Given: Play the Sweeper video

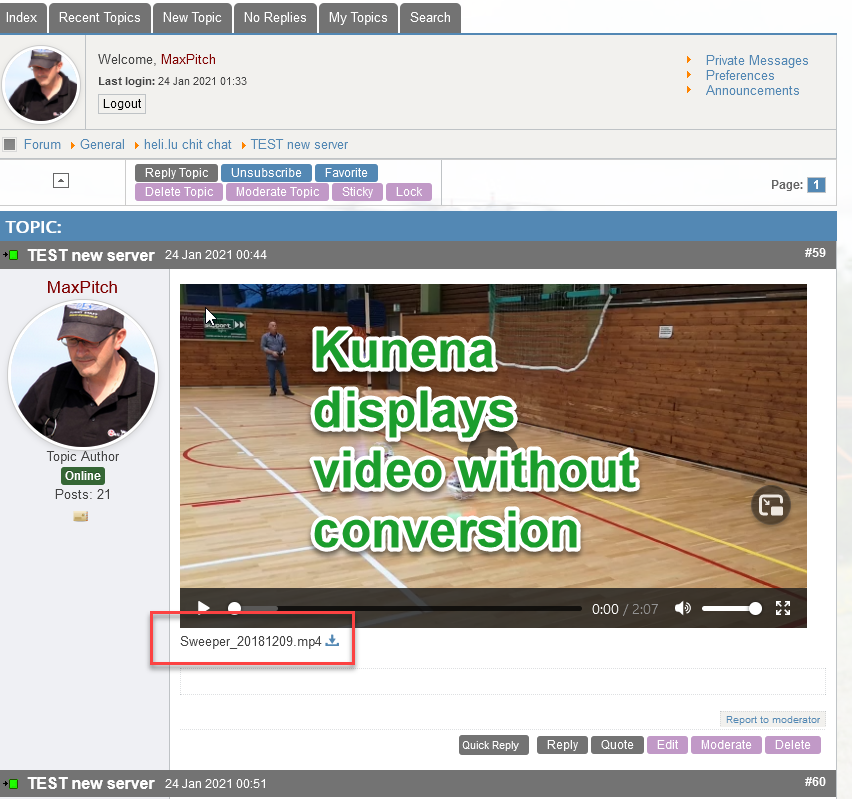Looking at the screenshot, I should click(x=203, y=608).
